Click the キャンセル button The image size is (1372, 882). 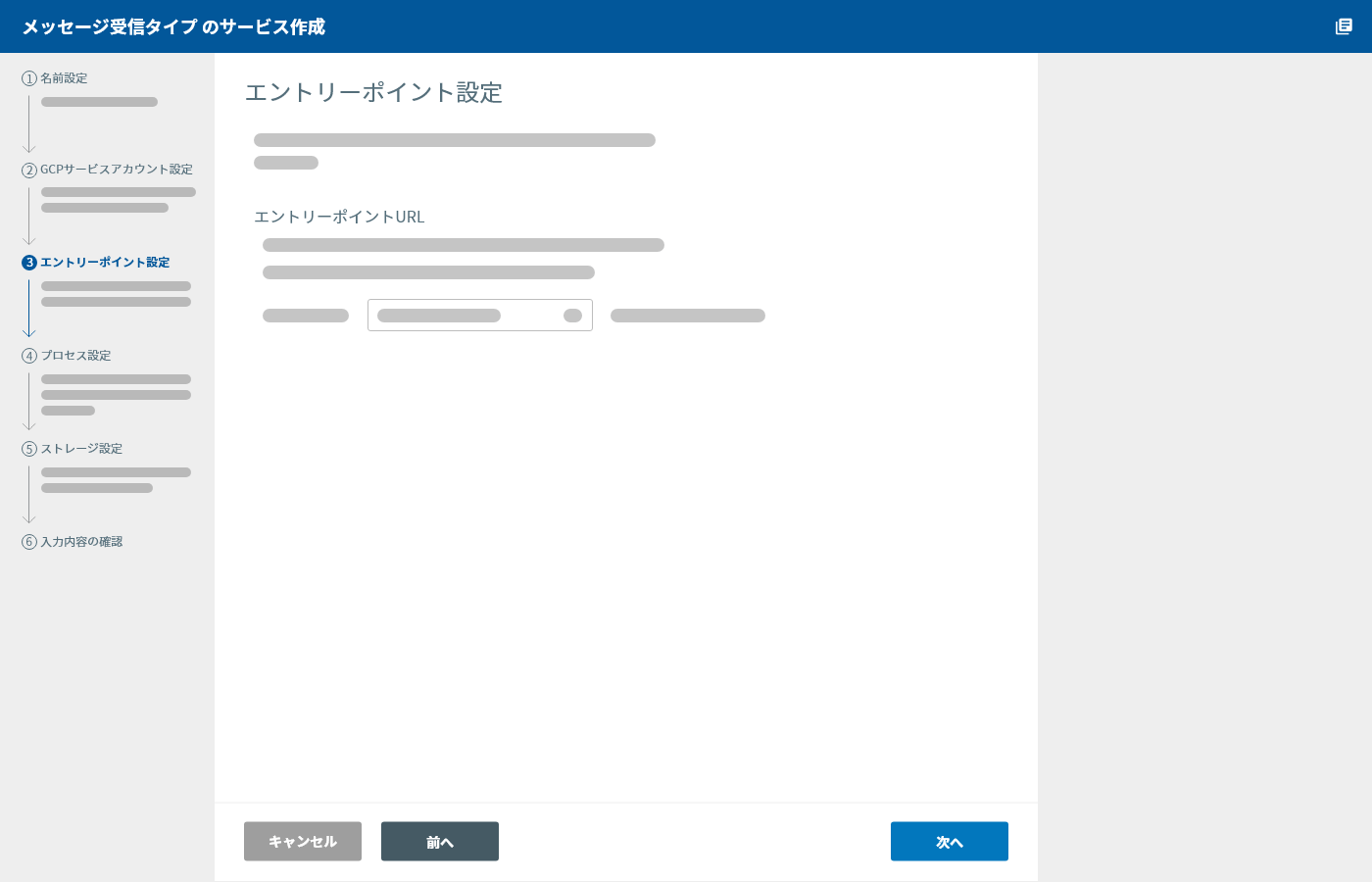click(x=303, y=841)
